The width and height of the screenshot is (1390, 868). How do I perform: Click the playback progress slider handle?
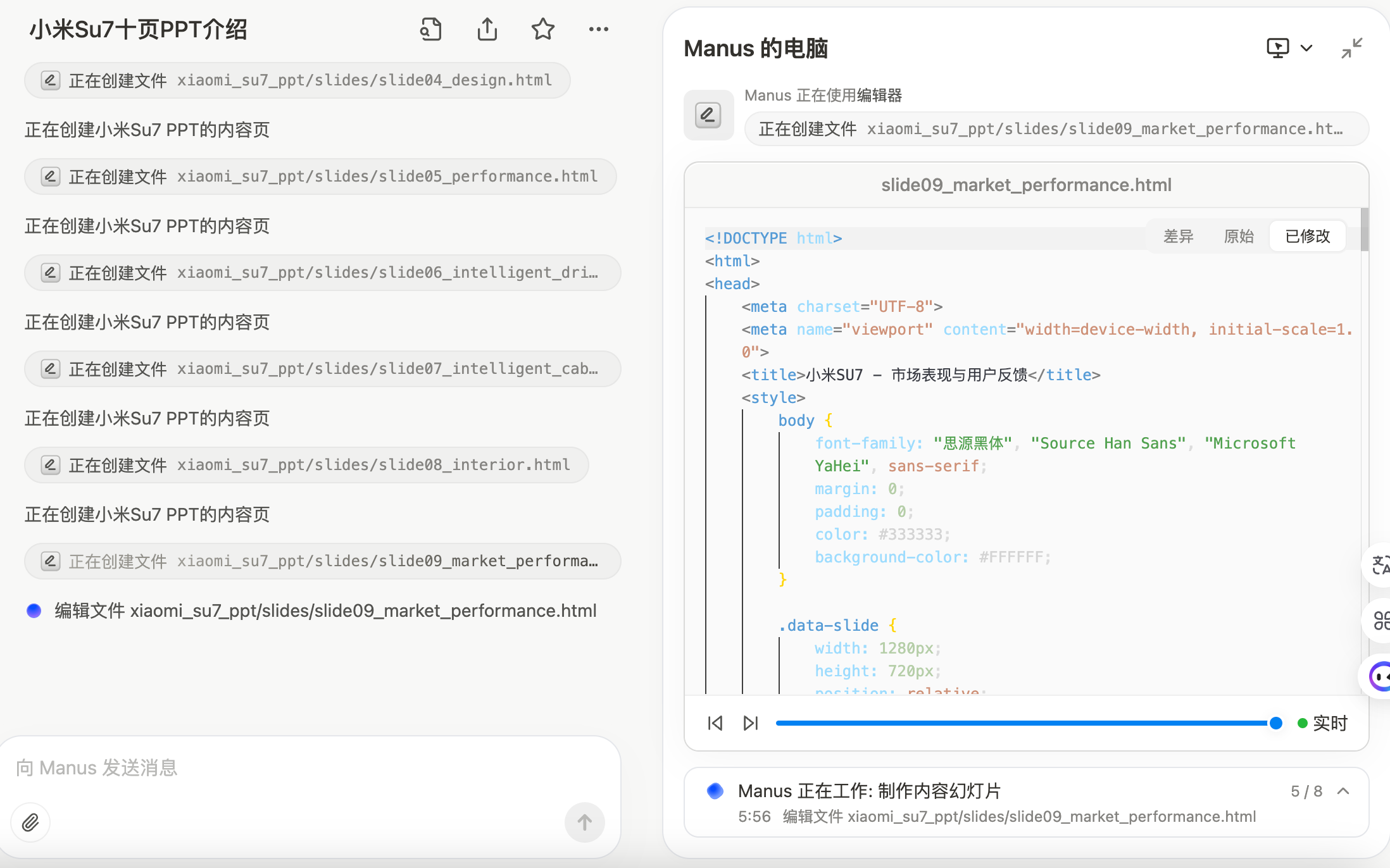(x=1276, y=723)
